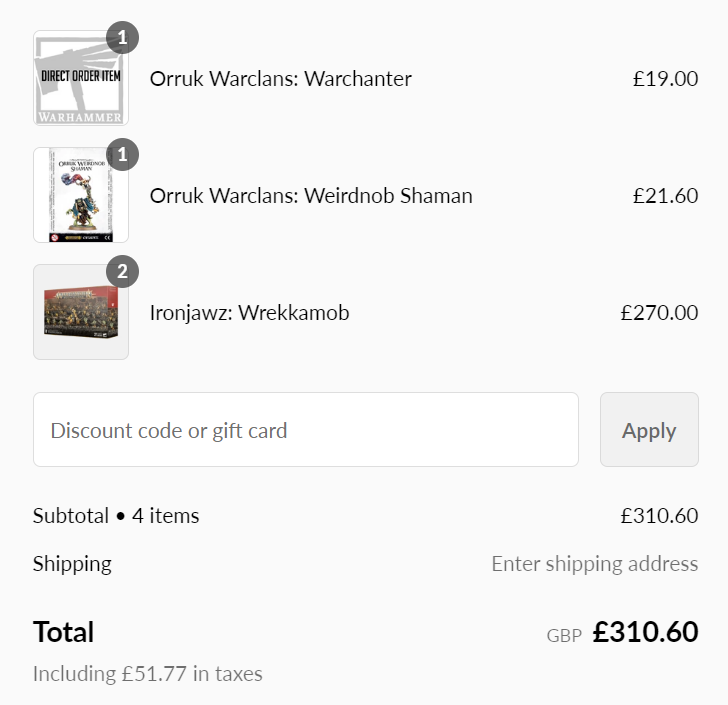Click the Weirdnob Shaman quantity badge
This screenshot has height=705, width=728.
pos(122,154)
